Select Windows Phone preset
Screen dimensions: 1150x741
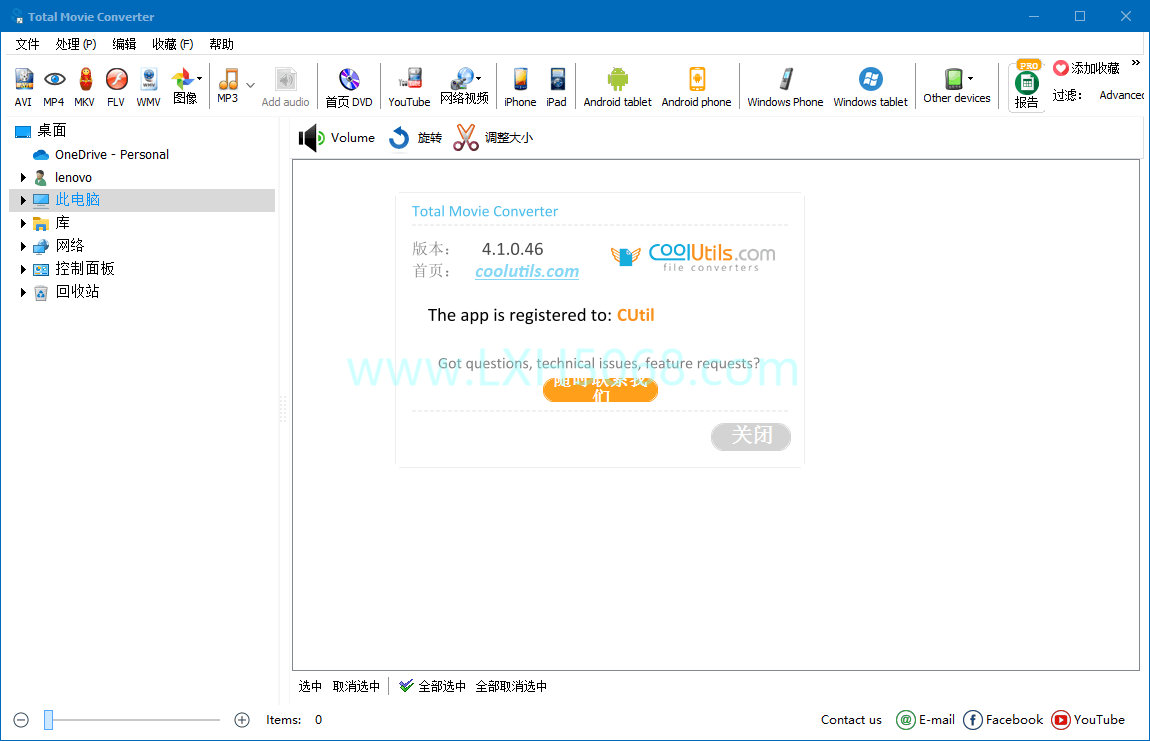pyautogui.click(x=785, y=87)
